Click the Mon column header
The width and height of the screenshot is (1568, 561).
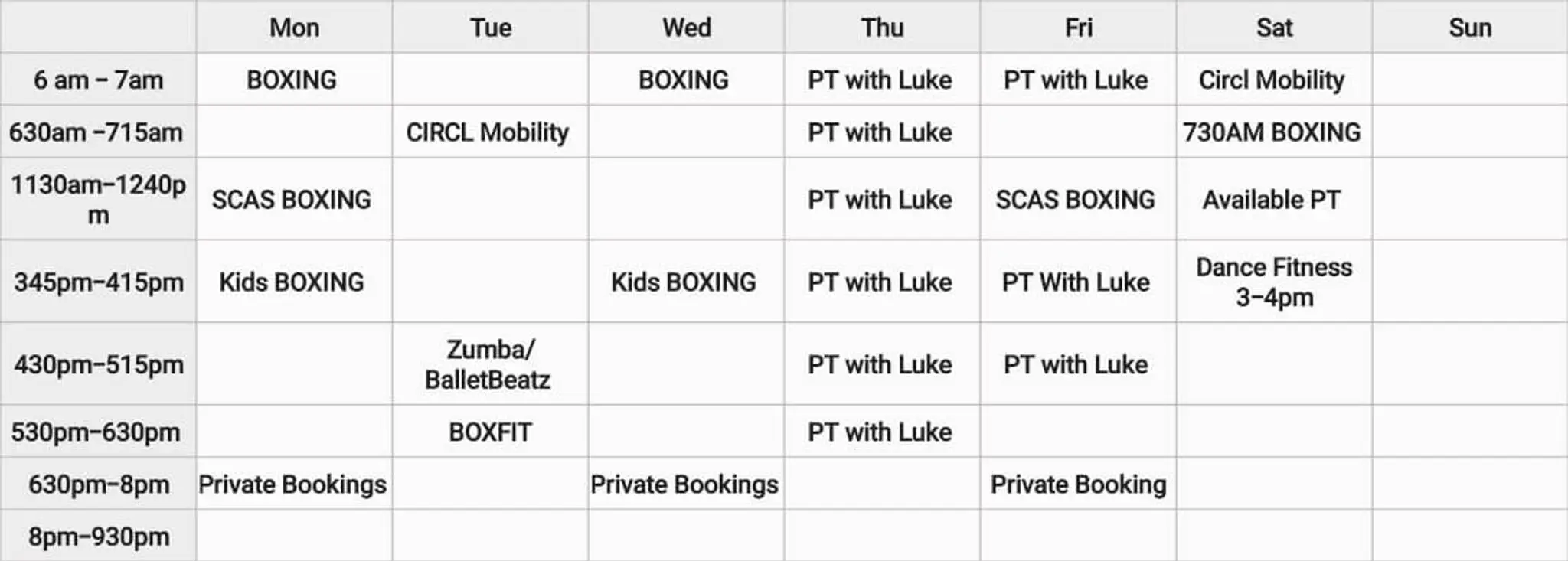294,28
